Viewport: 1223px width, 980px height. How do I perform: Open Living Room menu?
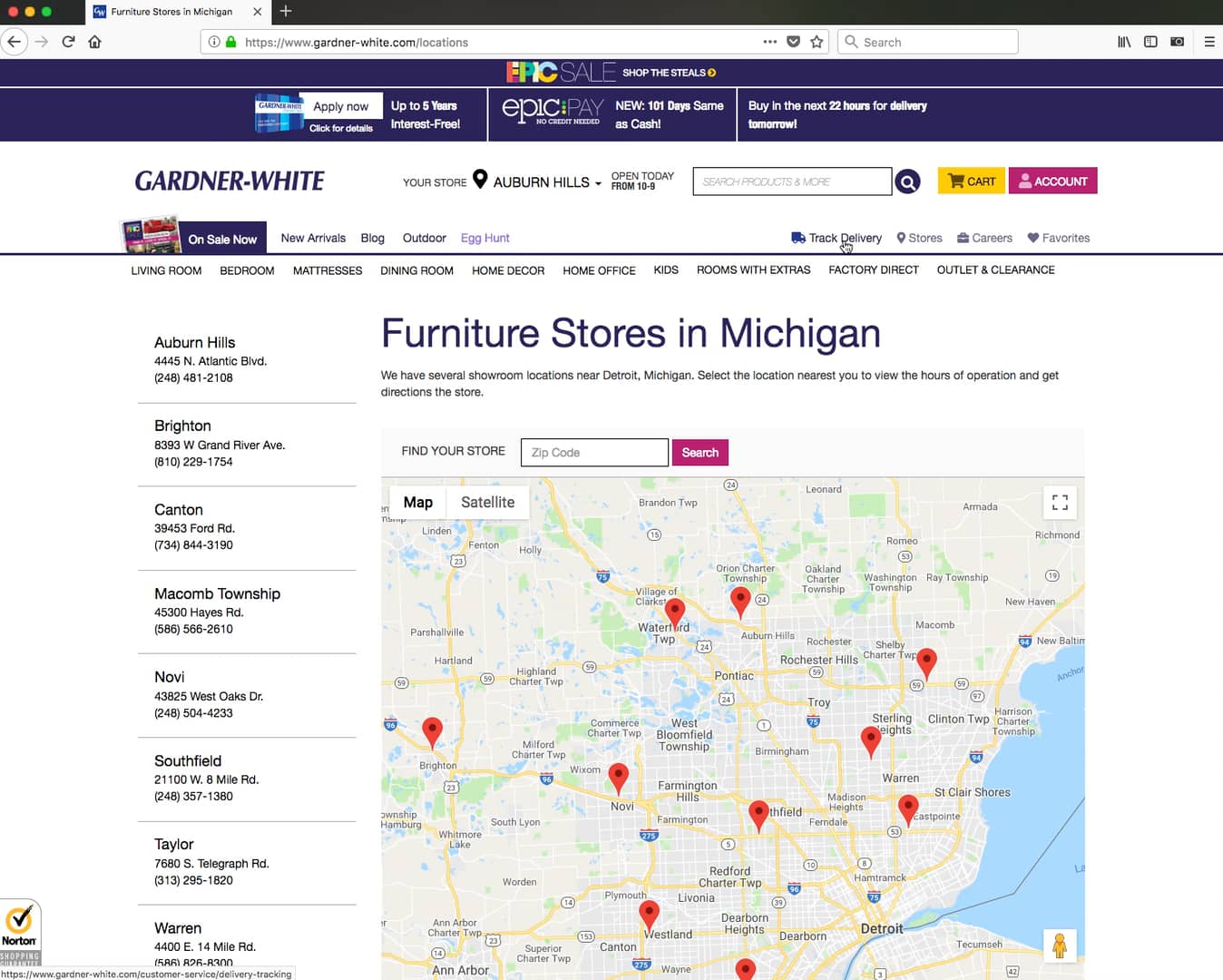tap(166, 270)
